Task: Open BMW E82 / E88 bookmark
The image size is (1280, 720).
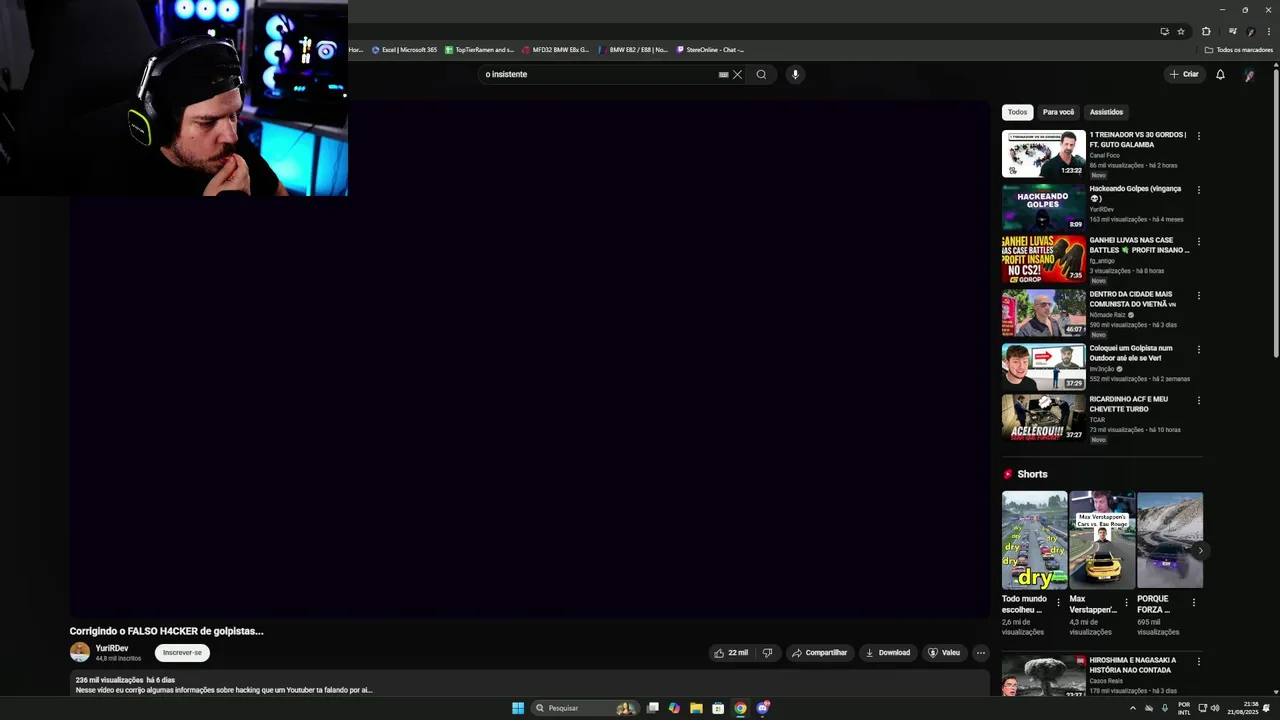Action: coord(633,49)
